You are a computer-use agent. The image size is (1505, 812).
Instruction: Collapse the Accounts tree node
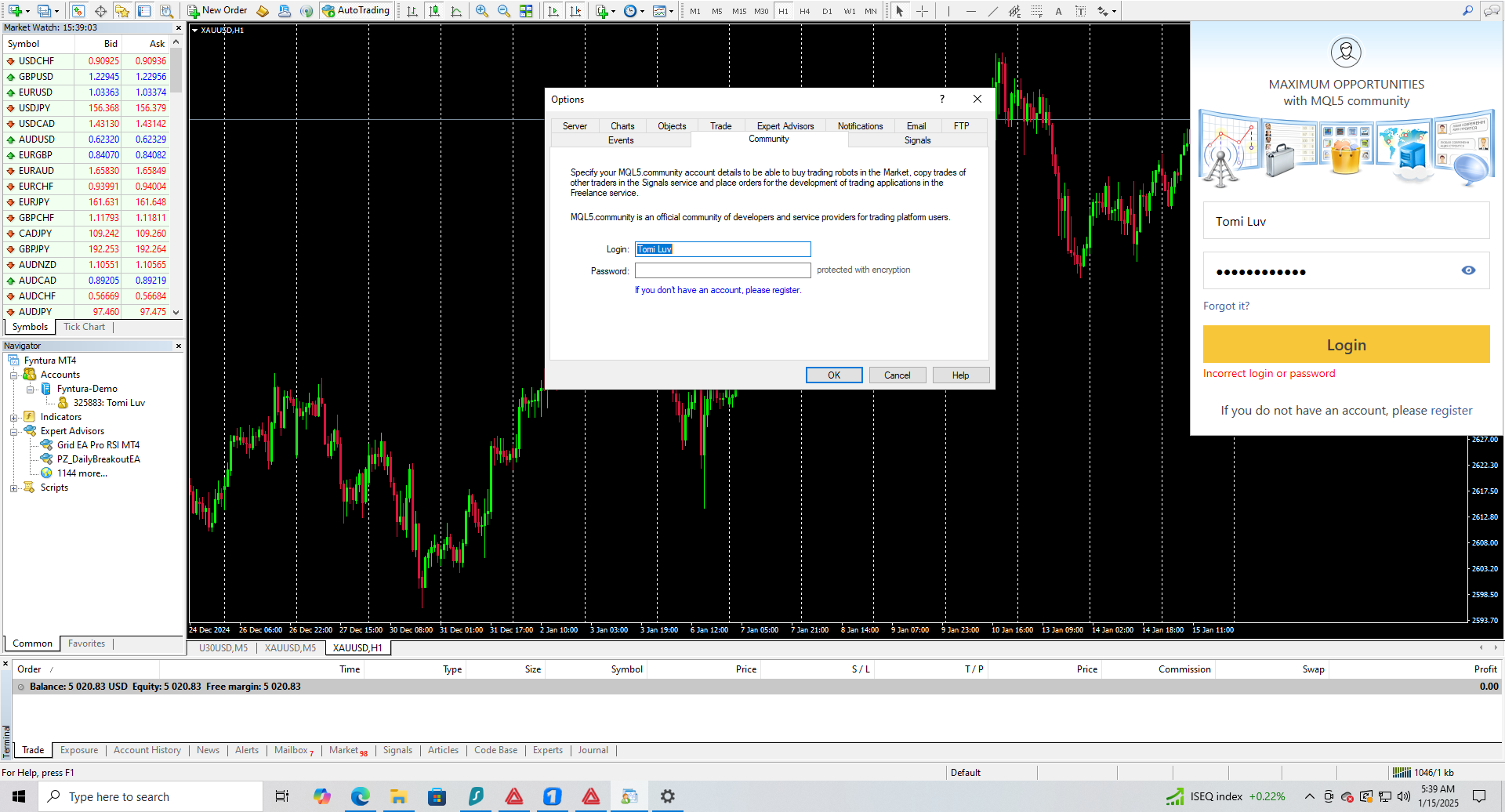(x=13, y=375)
